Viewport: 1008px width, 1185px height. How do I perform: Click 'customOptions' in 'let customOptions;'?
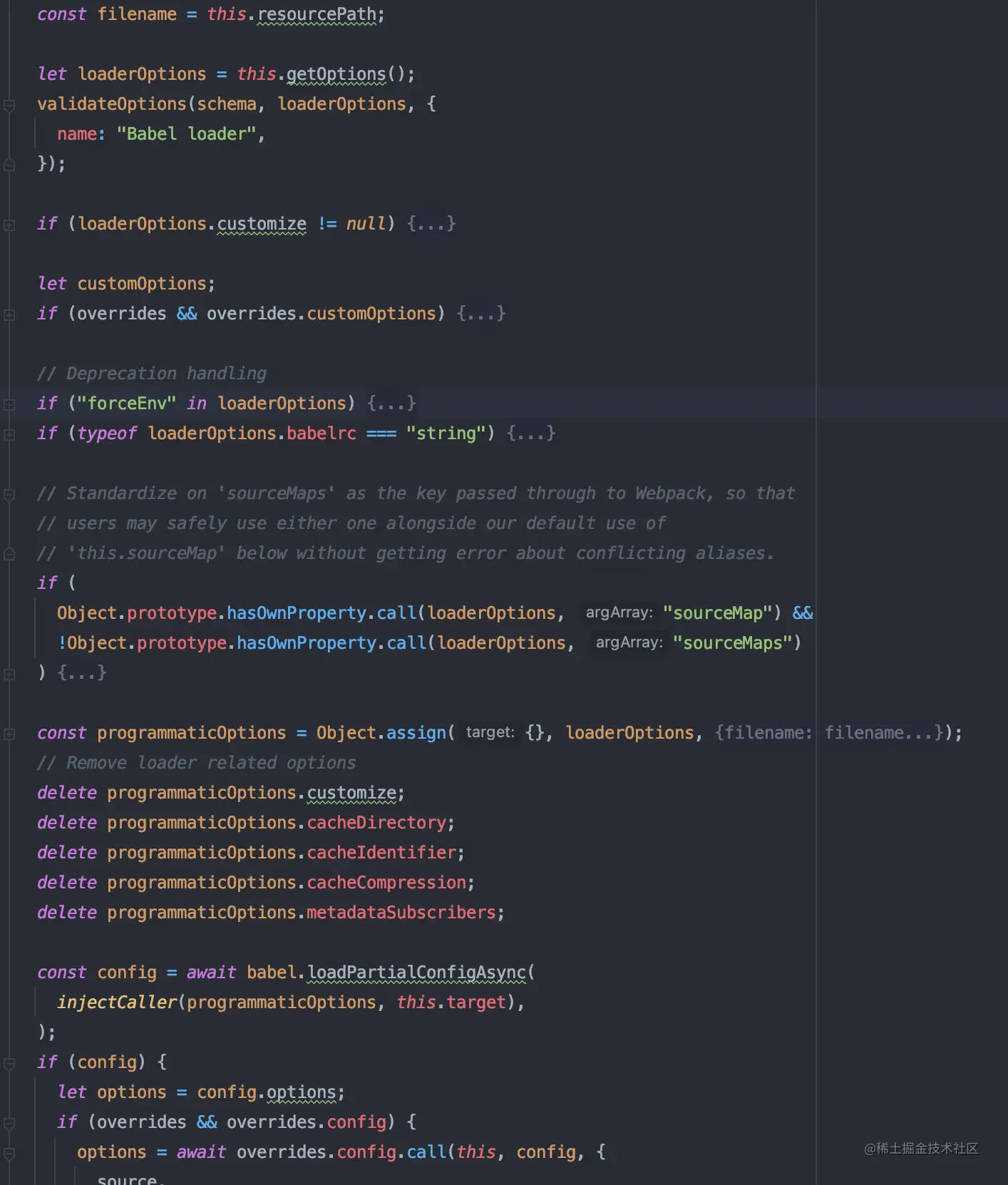[x=142, y=284]
